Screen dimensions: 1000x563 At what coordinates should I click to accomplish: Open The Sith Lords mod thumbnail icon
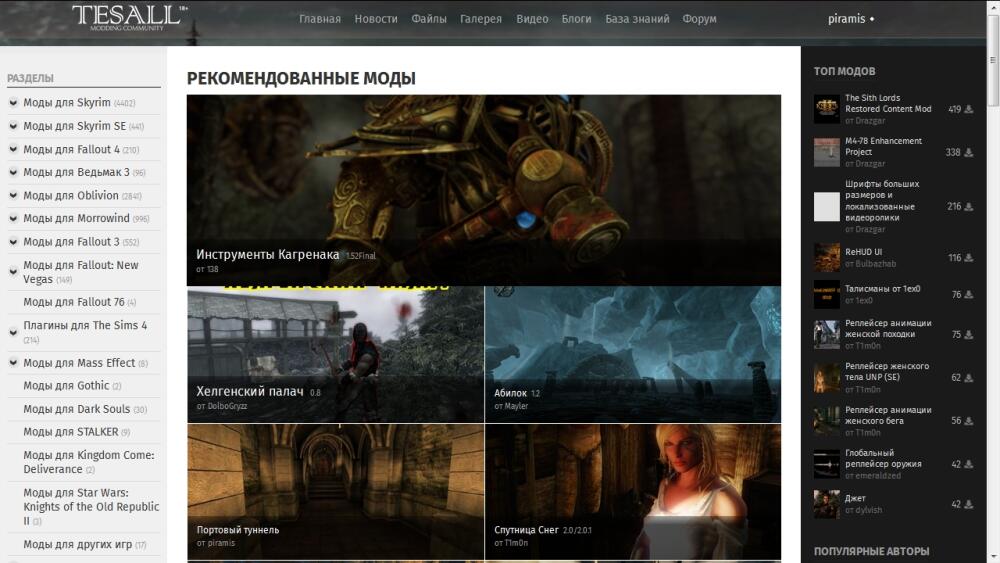click(x=827, y=108)
